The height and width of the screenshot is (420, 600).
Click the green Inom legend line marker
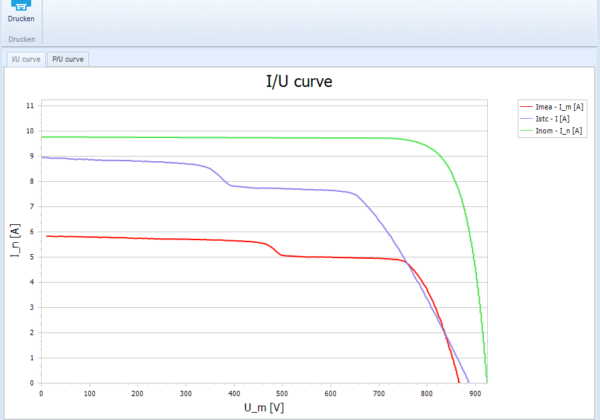tap(526, 131)
